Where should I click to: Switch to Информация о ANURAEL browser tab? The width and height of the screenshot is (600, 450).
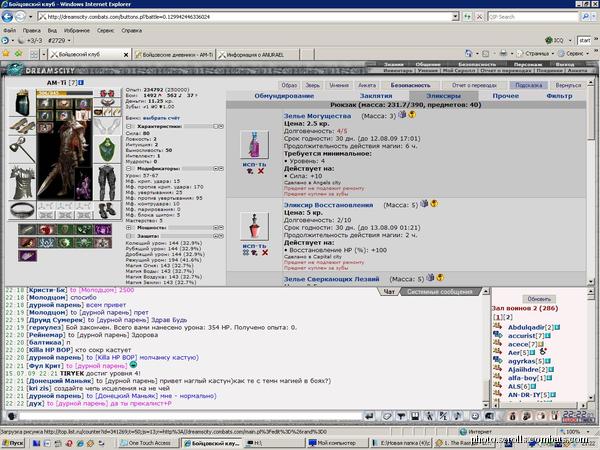coord(258,54)
